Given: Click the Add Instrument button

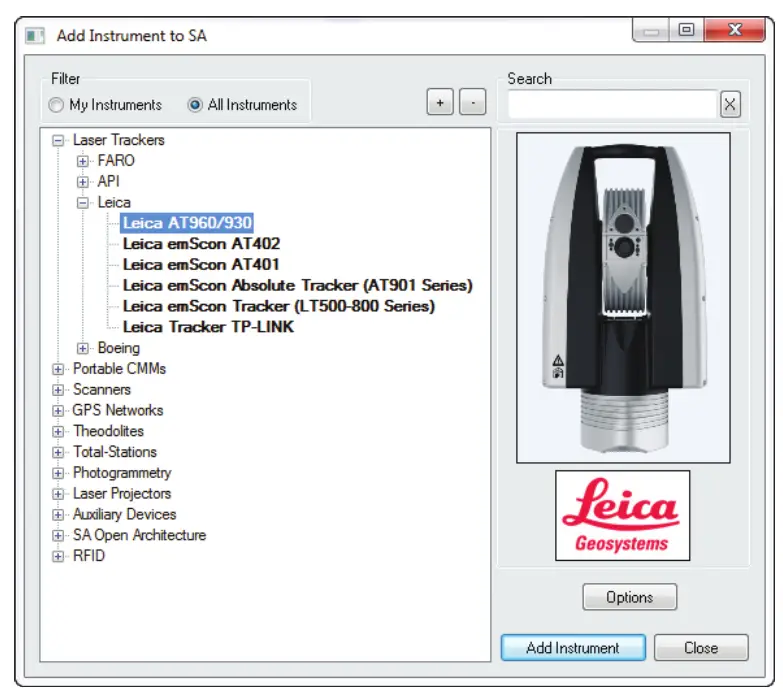Looking at the screenshot, I should 573,648.
